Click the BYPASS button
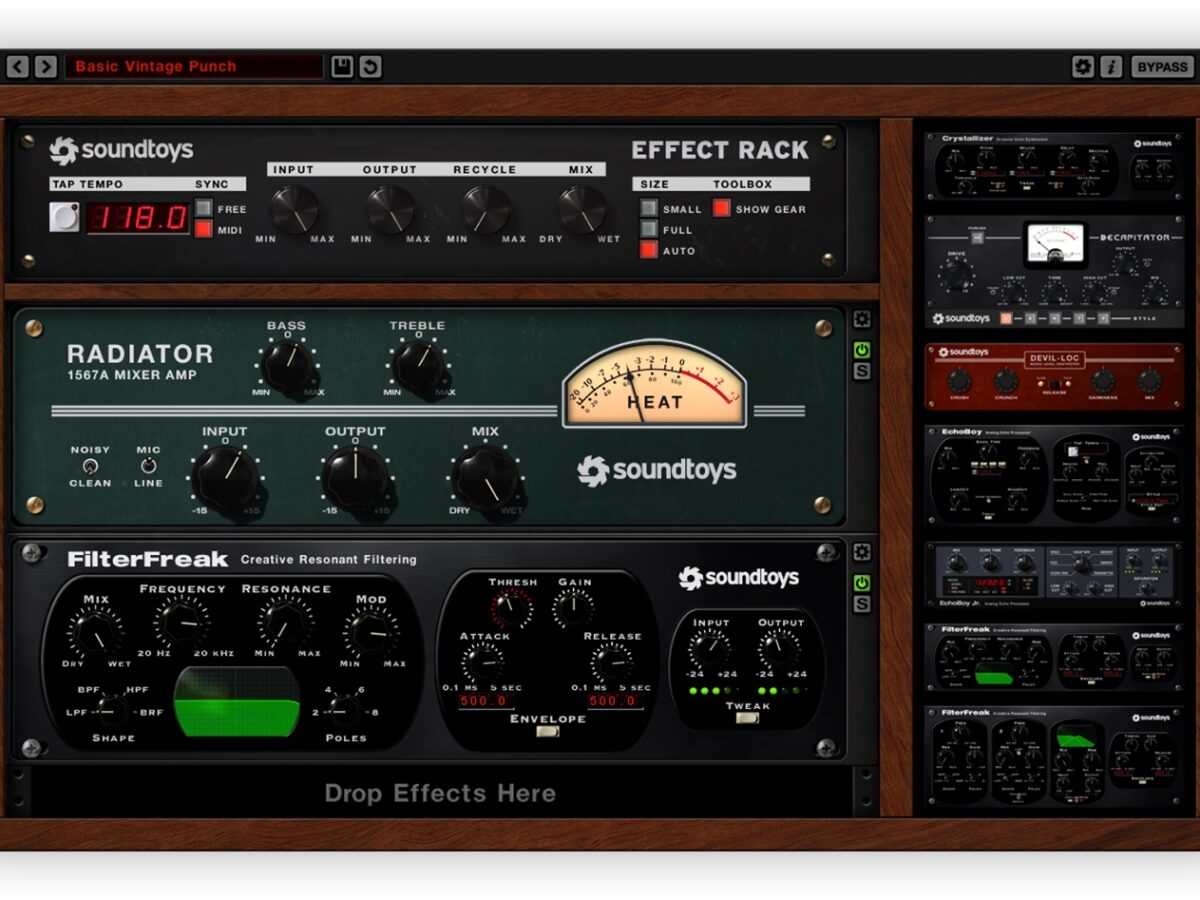This screenshot has width=1200, height=900. 1162,67
